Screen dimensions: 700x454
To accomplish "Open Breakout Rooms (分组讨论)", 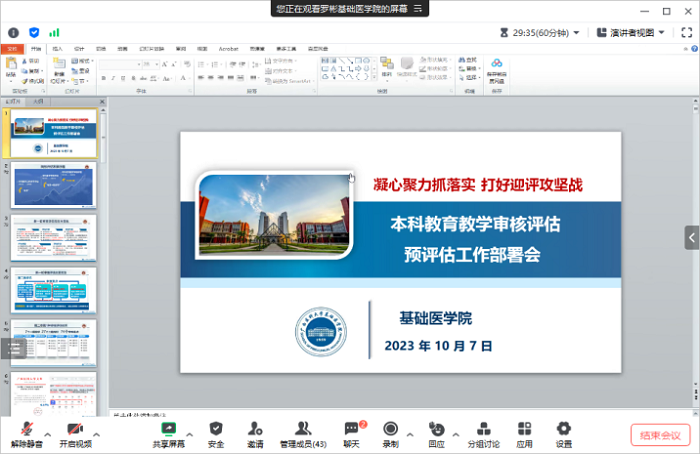I will click(x=484, y=432).
